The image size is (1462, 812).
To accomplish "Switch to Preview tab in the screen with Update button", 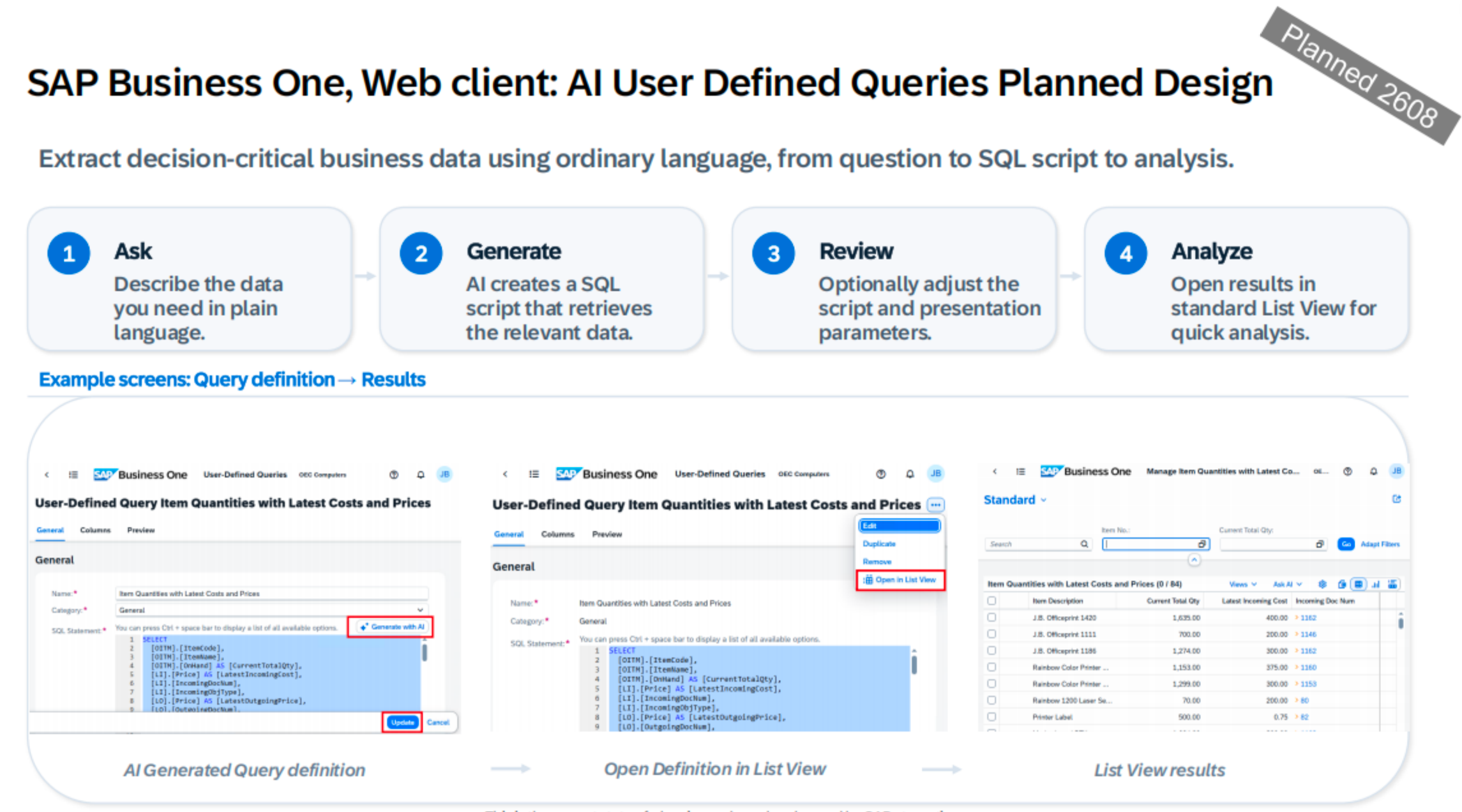I will pos(141,530).
